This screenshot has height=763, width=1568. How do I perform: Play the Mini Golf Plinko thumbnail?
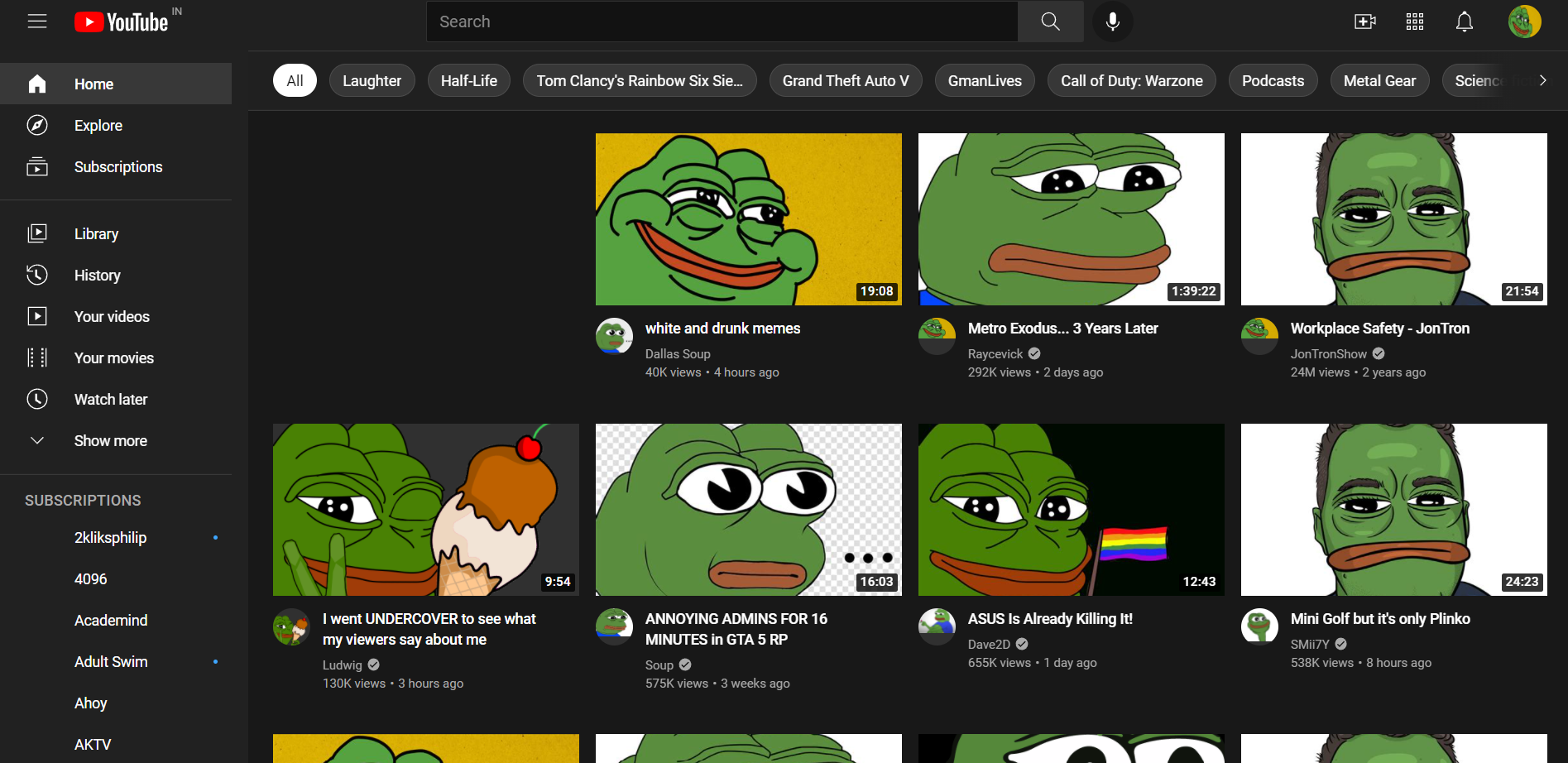click(x=1394, y=510)
